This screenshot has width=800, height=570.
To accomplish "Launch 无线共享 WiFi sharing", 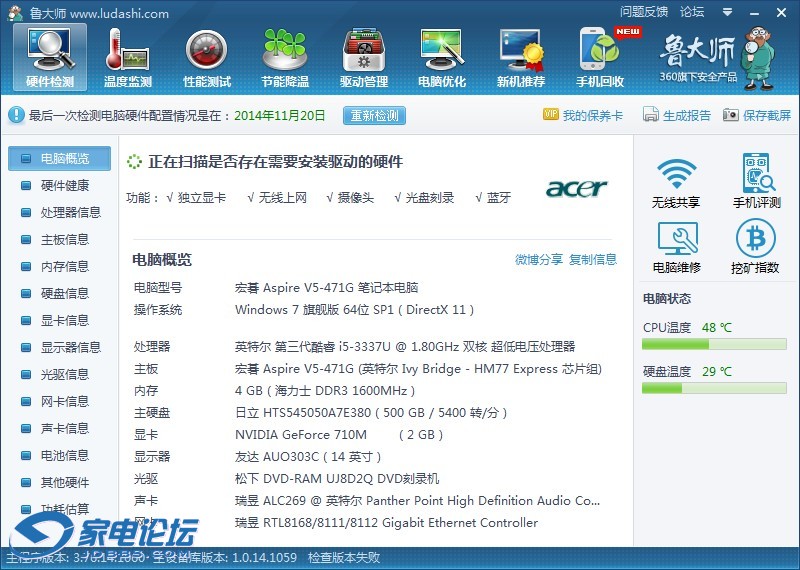I will pos(676,182).
